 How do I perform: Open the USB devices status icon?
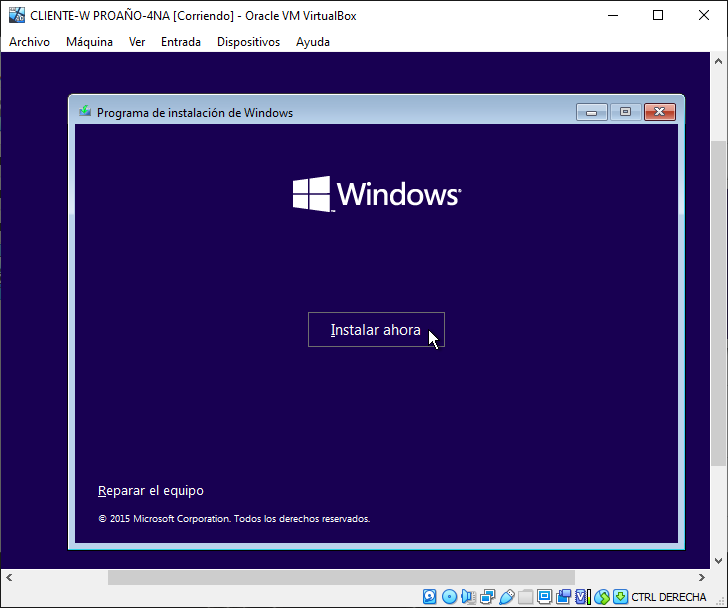(x=507, y=596)
